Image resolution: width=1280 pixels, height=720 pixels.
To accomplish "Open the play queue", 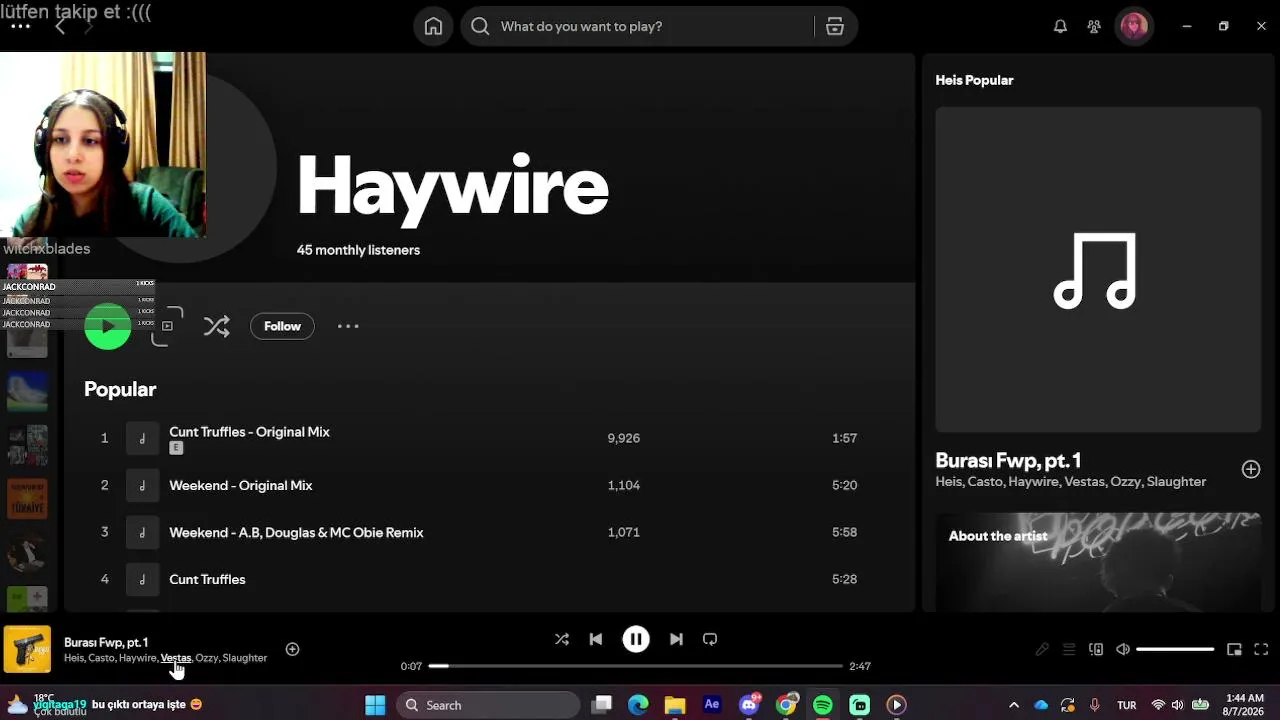I will pyautogui.click(x=1069, y=649).
